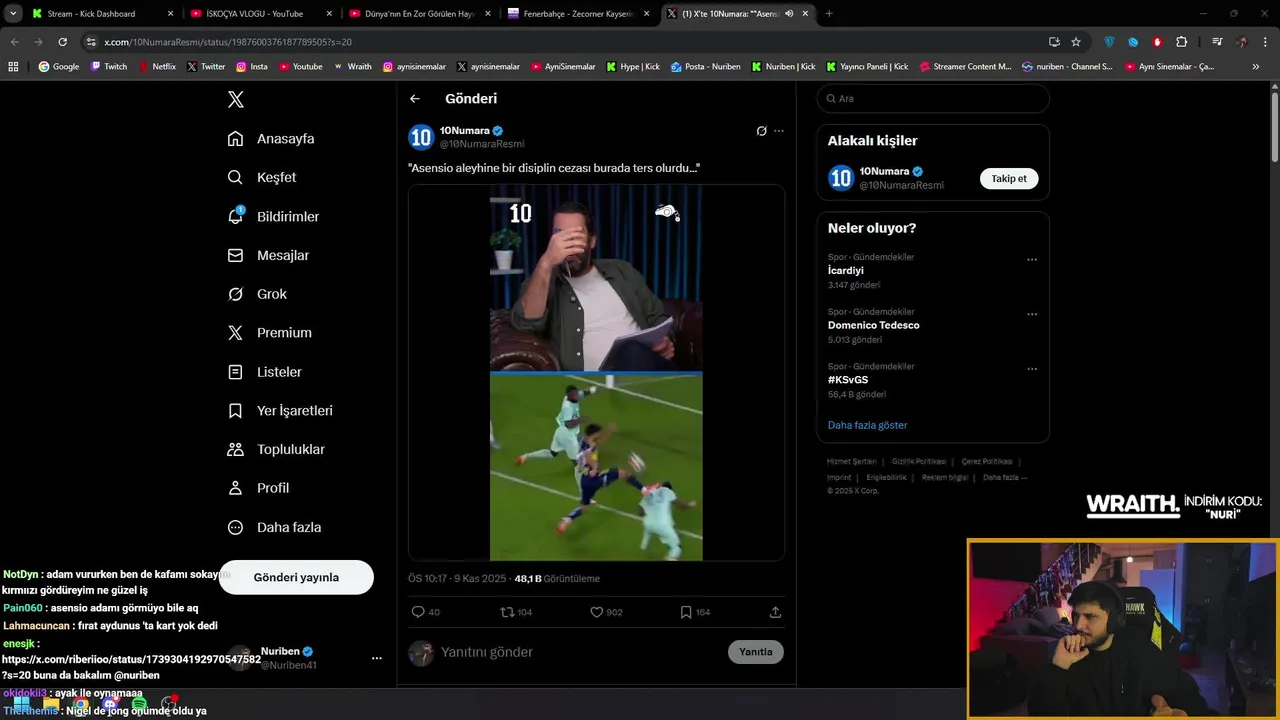1280x720 pixels.
Task: Click the share icon under the post
Action: [775, 612]
